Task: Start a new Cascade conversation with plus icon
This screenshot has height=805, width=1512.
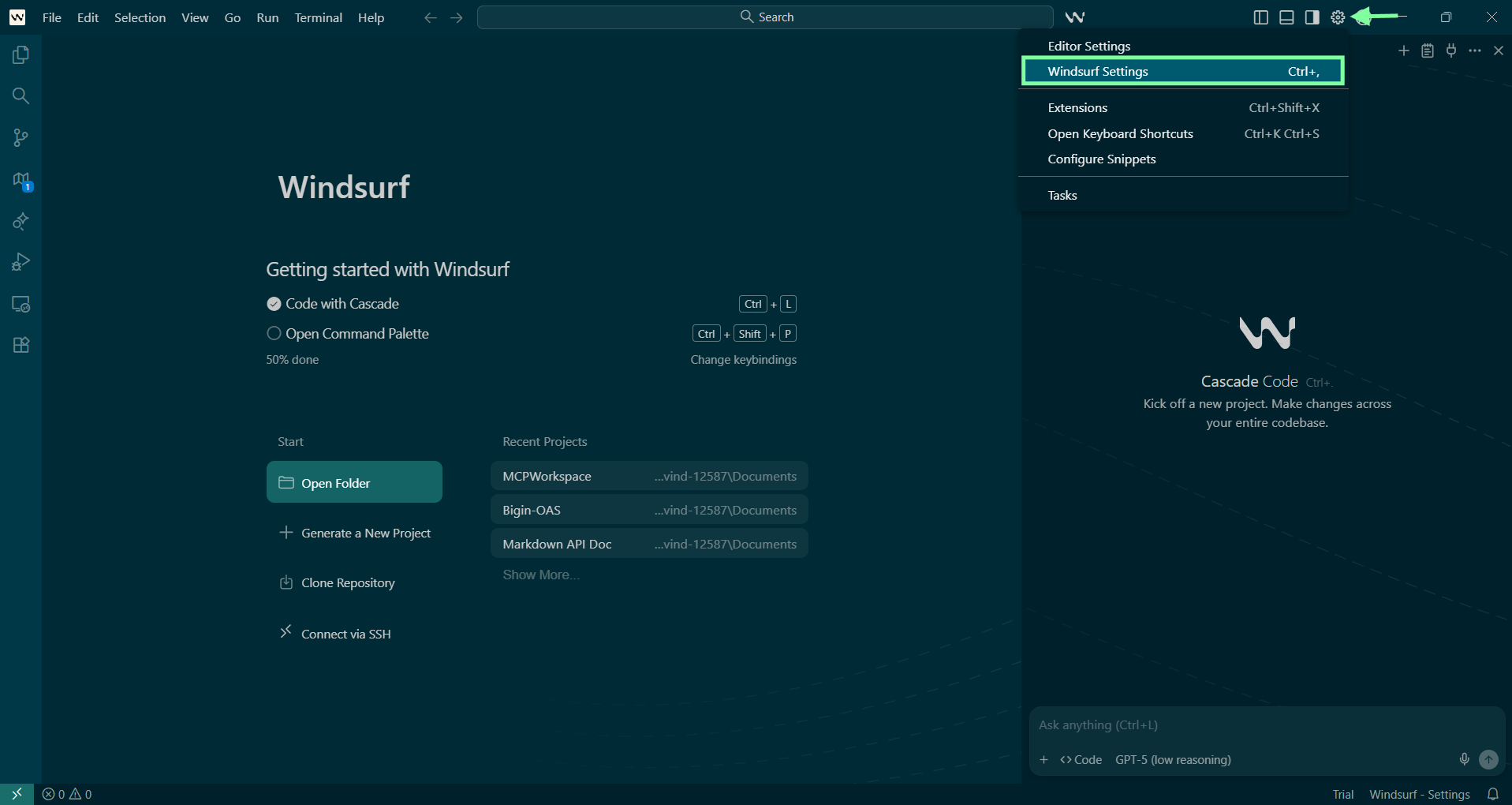Action: click(x=1404, y=51)
